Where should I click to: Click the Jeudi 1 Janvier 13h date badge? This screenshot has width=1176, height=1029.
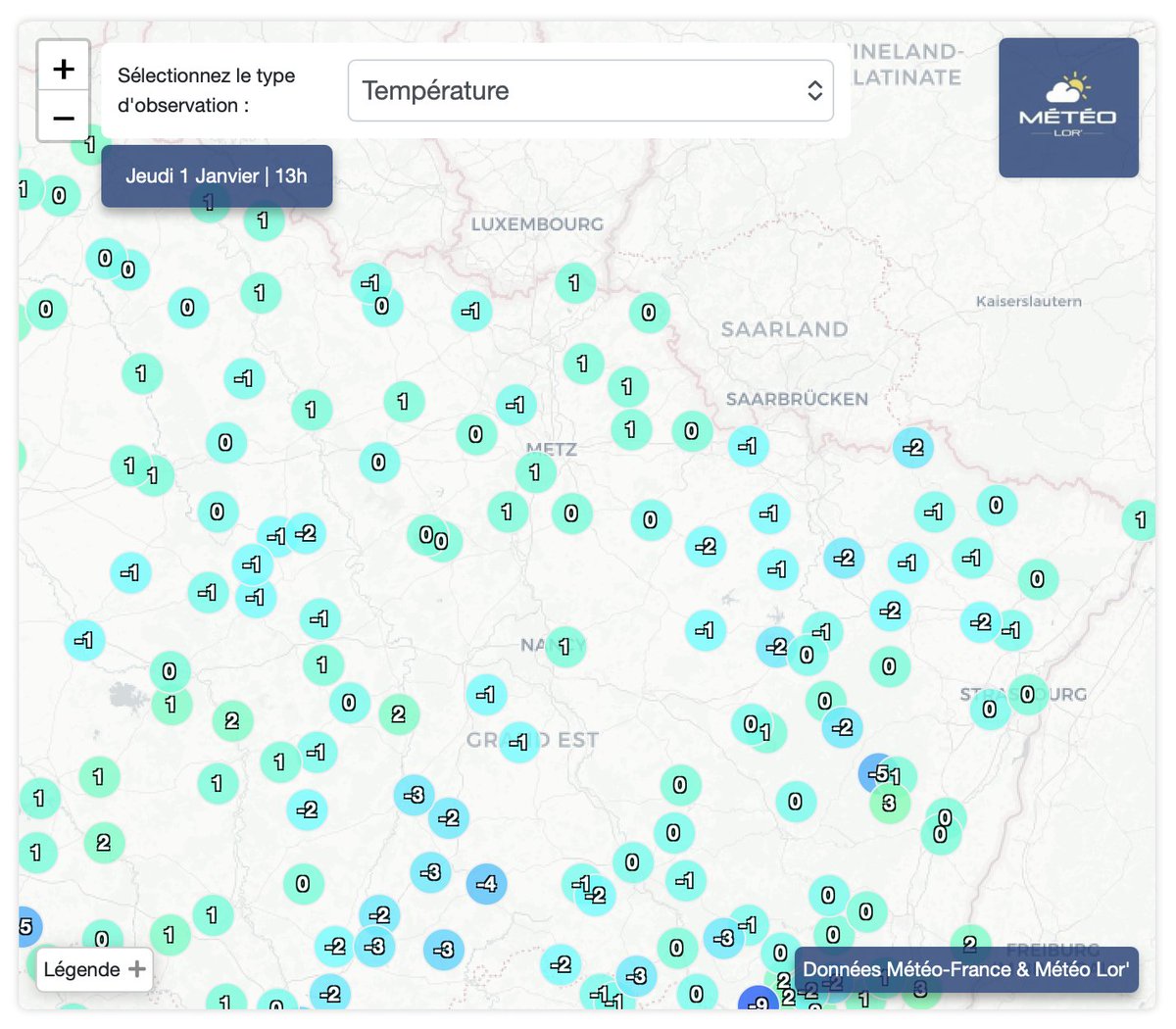click(217, 175)
